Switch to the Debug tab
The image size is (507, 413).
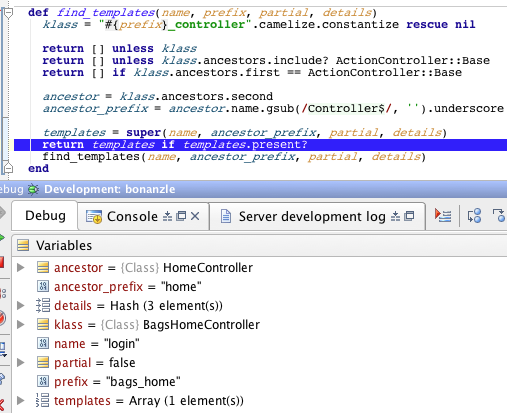pos(45,216)
